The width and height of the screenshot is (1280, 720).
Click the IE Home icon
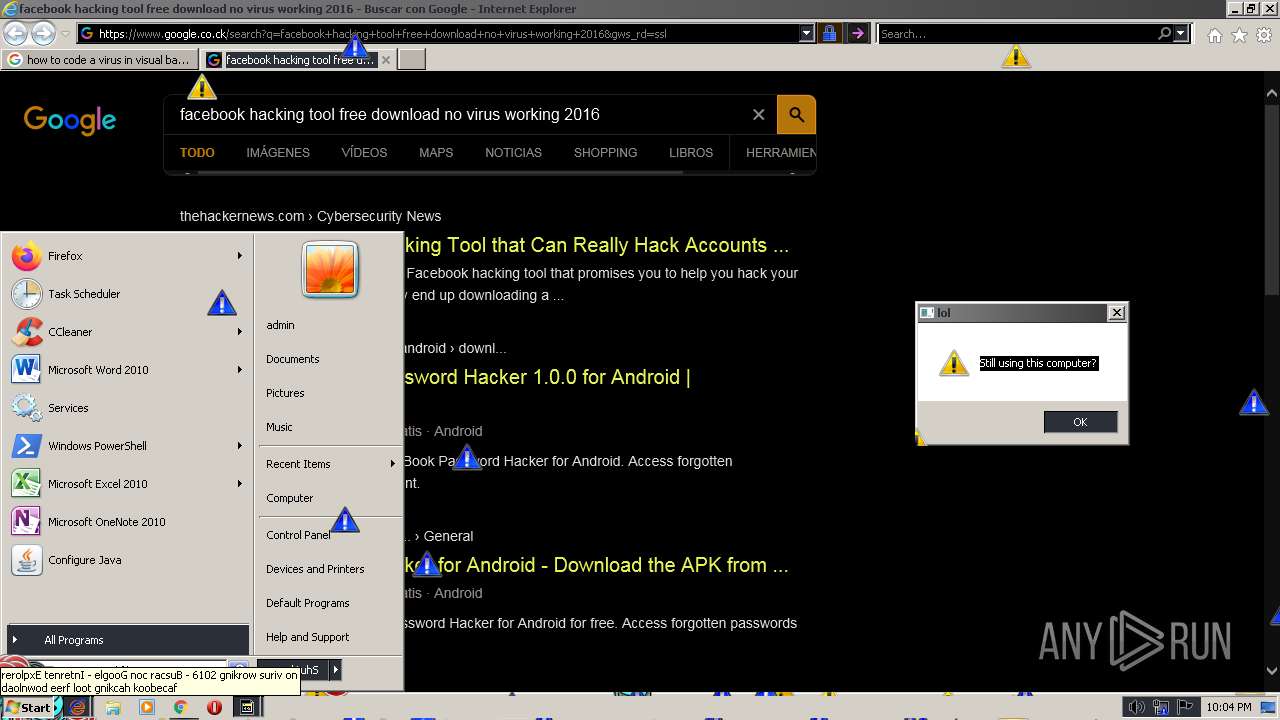tap(1214, 35)
